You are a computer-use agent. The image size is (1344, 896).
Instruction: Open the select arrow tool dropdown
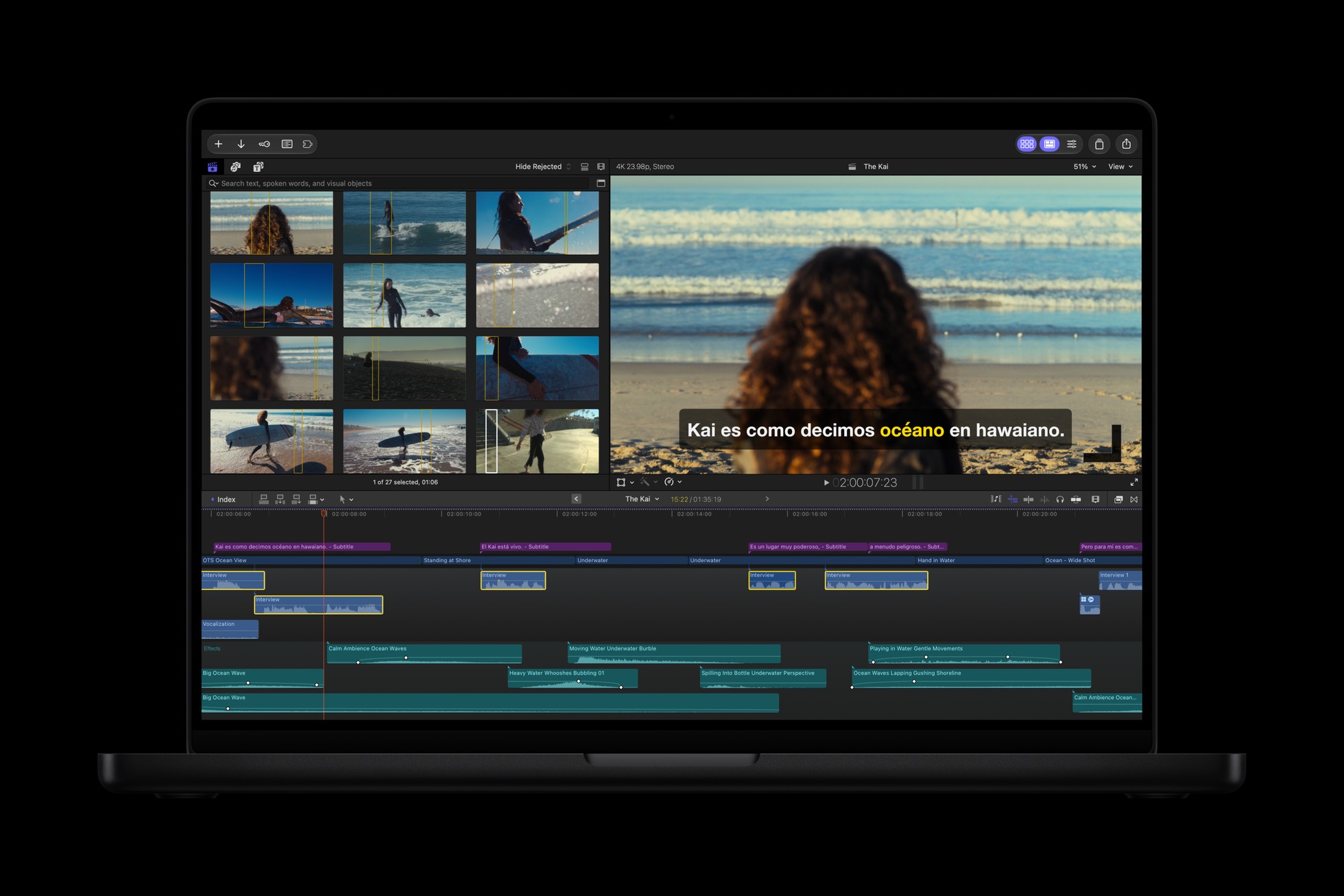click(x=346, y=499)
